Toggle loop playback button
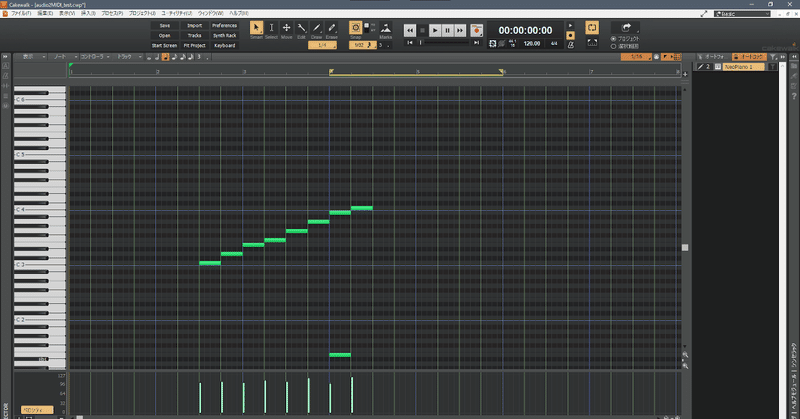This screenshot has height=419, width=800. coord(592,28)
